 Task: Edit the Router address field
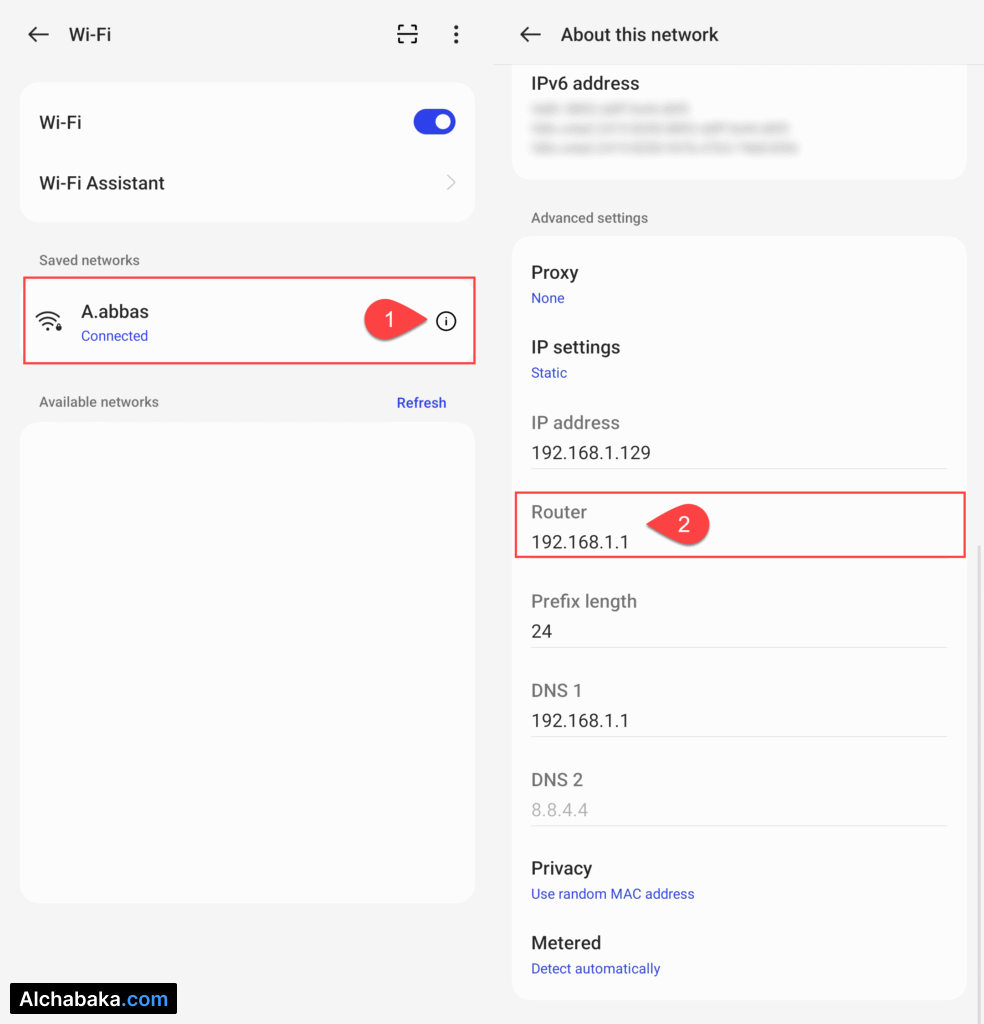[x=580, y=542]
